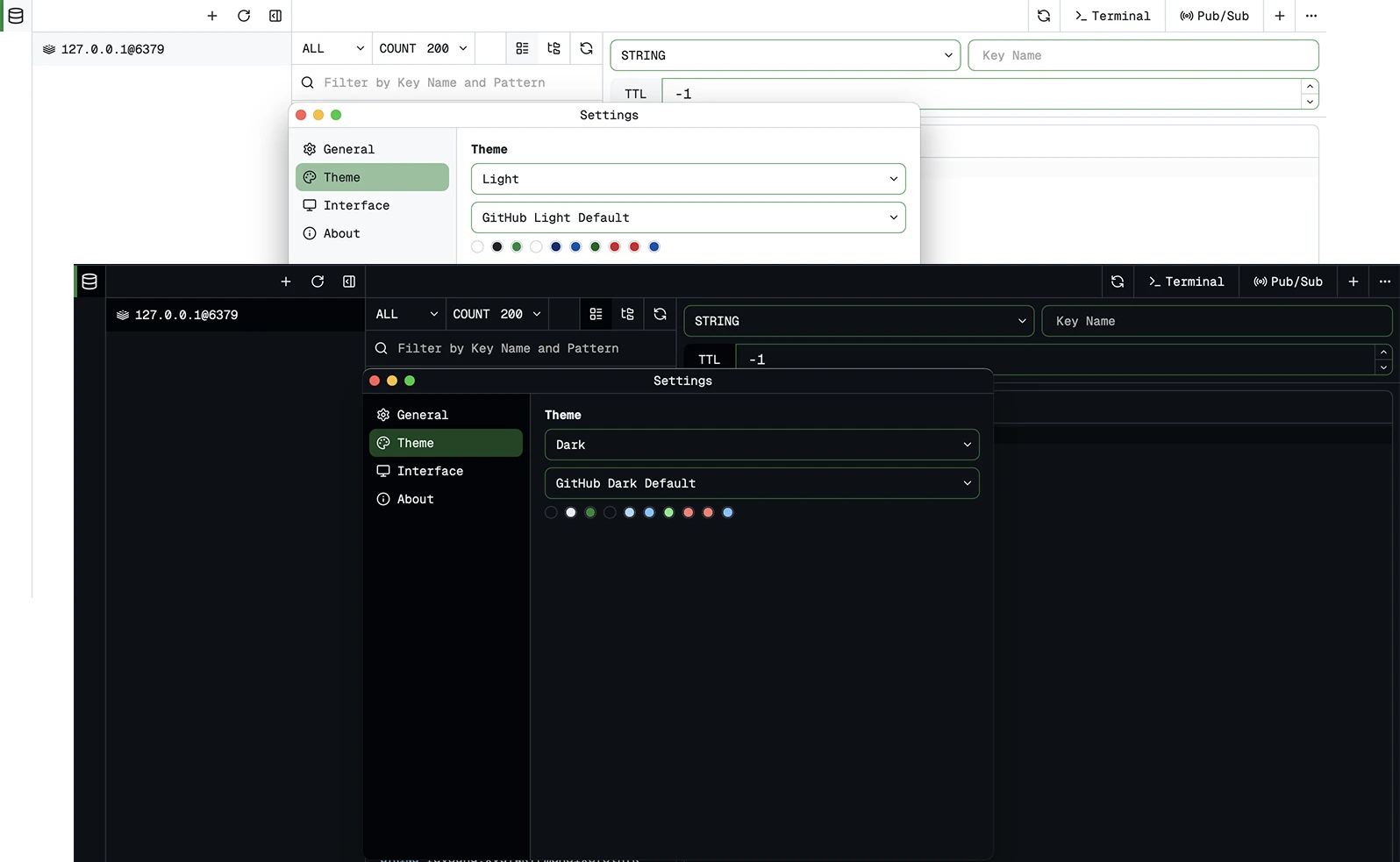The image size is (1400, 862).
Task: Open new tab with plus in dark window
Action: 1354,281
